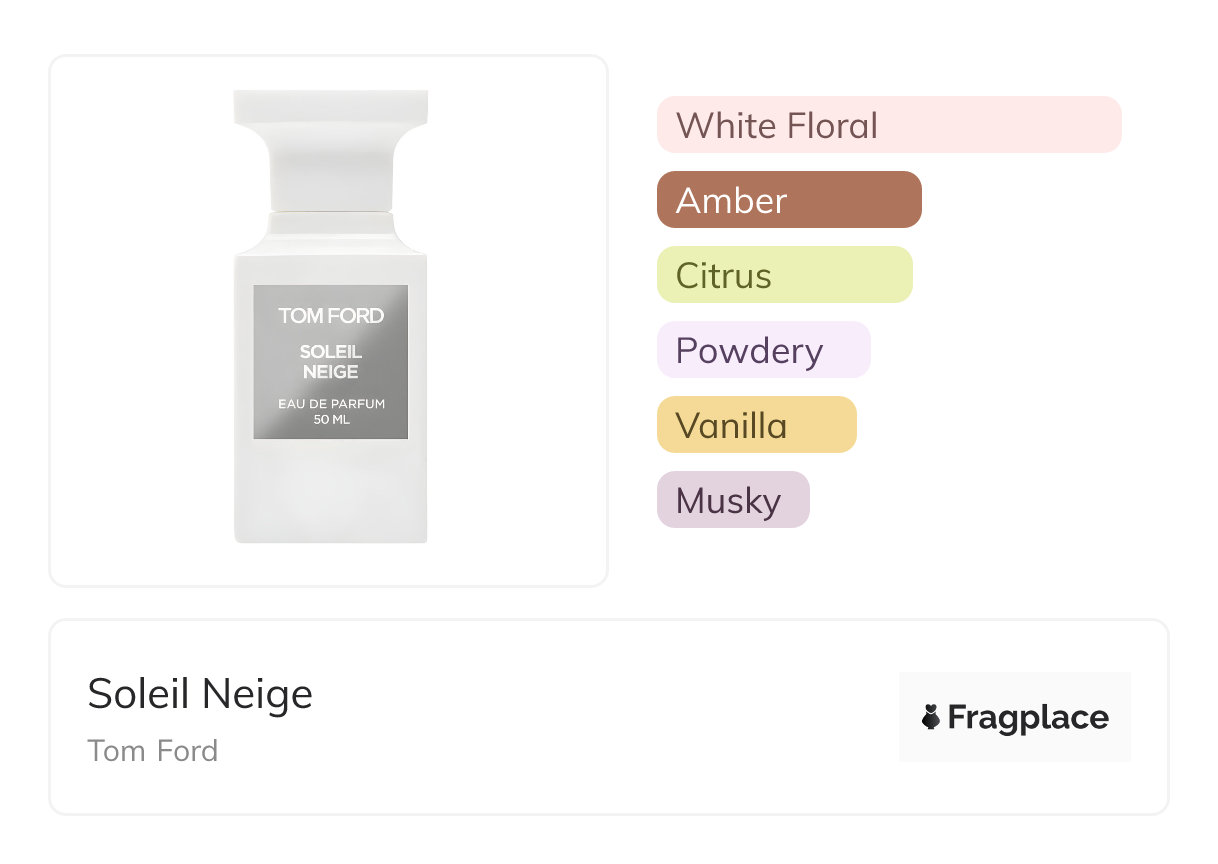The image size is (1218, 864).
Task: Select the White Floral accord bar
Action: 888,125
